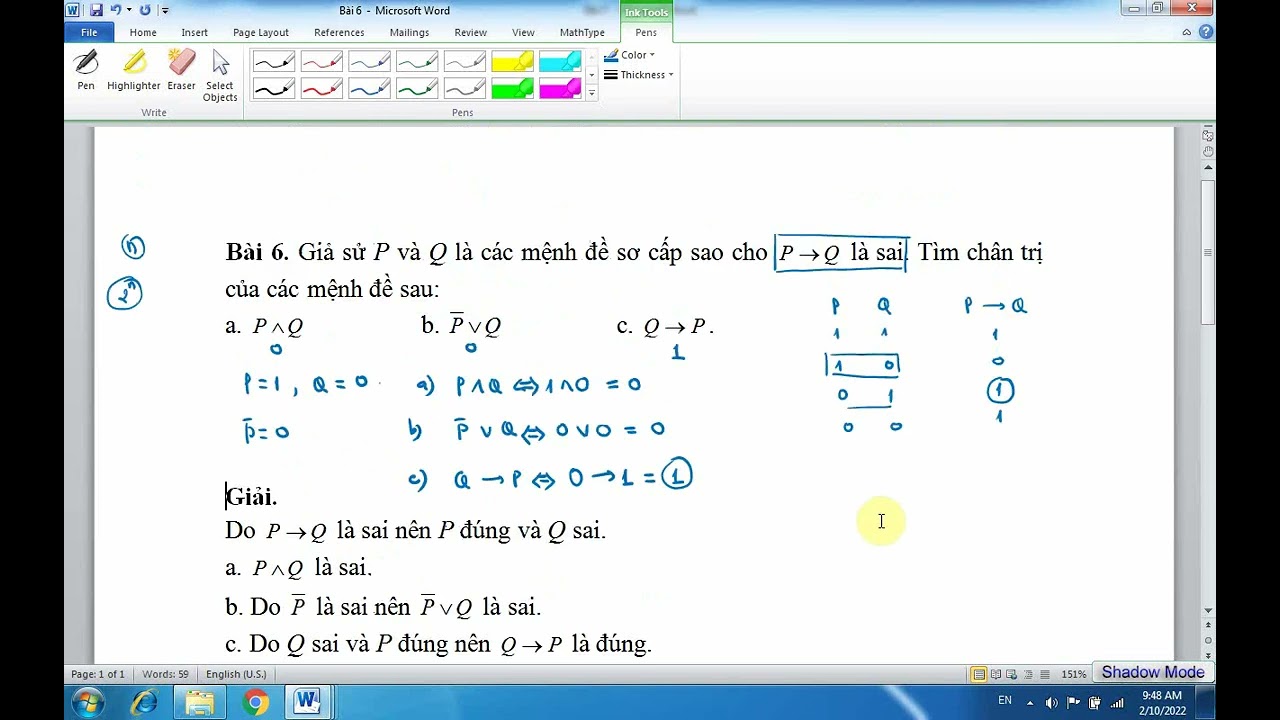Screen dimensions: 1280x720
Task: Launch Internet Explorer from taskbar
Action: pyautogui.click(x=145, y=702)
